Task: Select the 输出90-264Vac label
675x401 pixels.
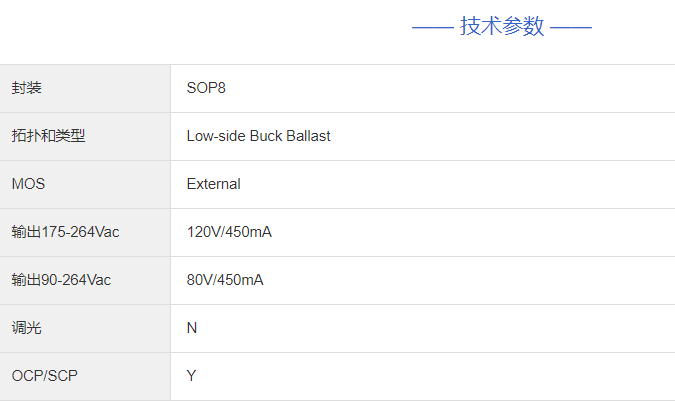Action: coord(61,280)
